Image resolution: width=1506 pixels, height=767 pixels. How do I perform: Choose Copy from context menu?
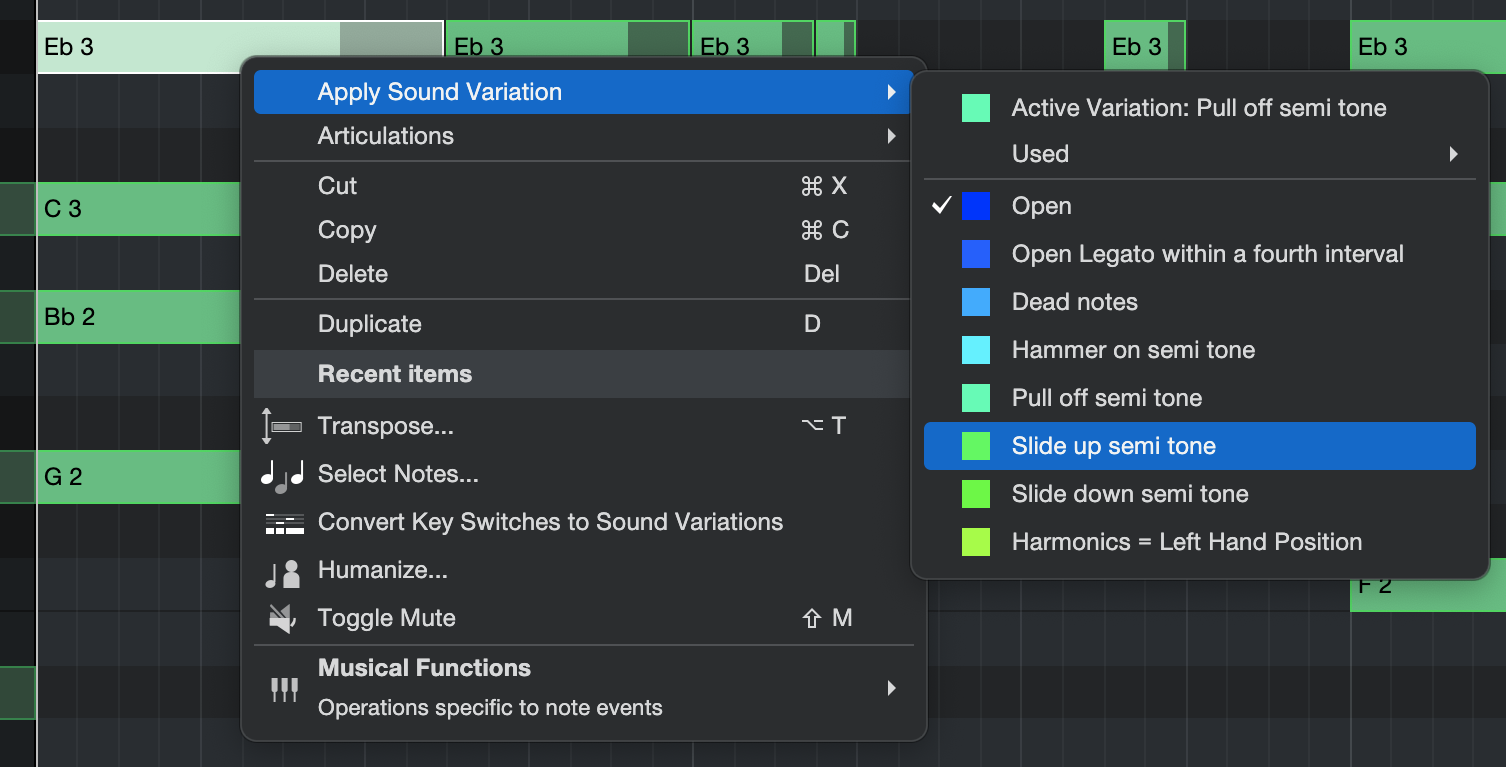pyautogui.click(x=584, y=230)
